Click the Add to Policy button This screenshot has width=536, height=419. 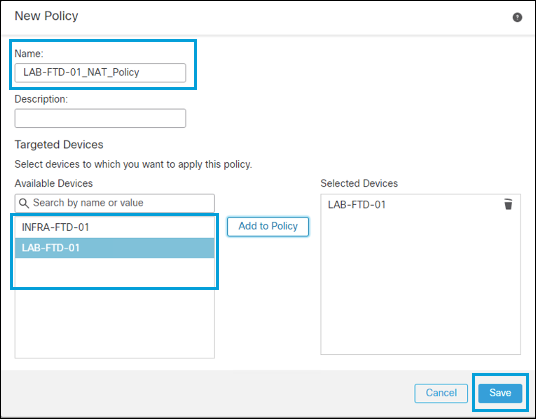[268, 226]
